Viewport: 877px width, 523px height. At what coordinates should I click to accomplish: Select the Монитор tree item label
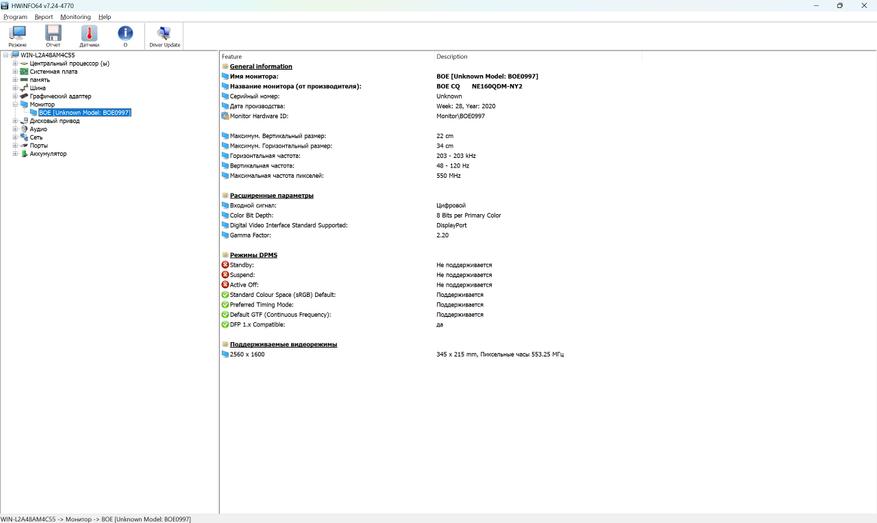tap(43, 105)
